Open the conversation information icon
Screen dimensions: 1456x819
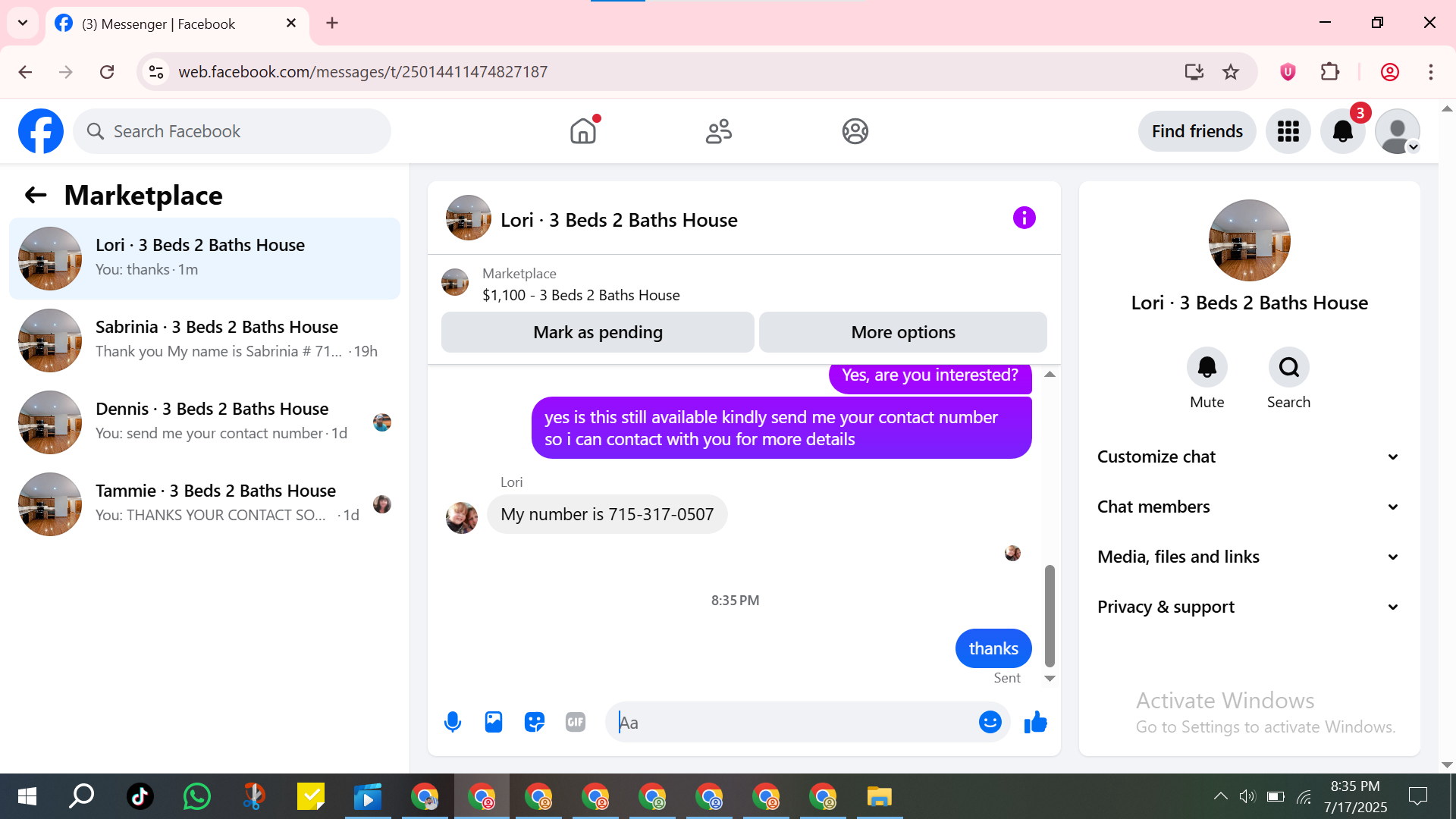tap(1024, 218)
